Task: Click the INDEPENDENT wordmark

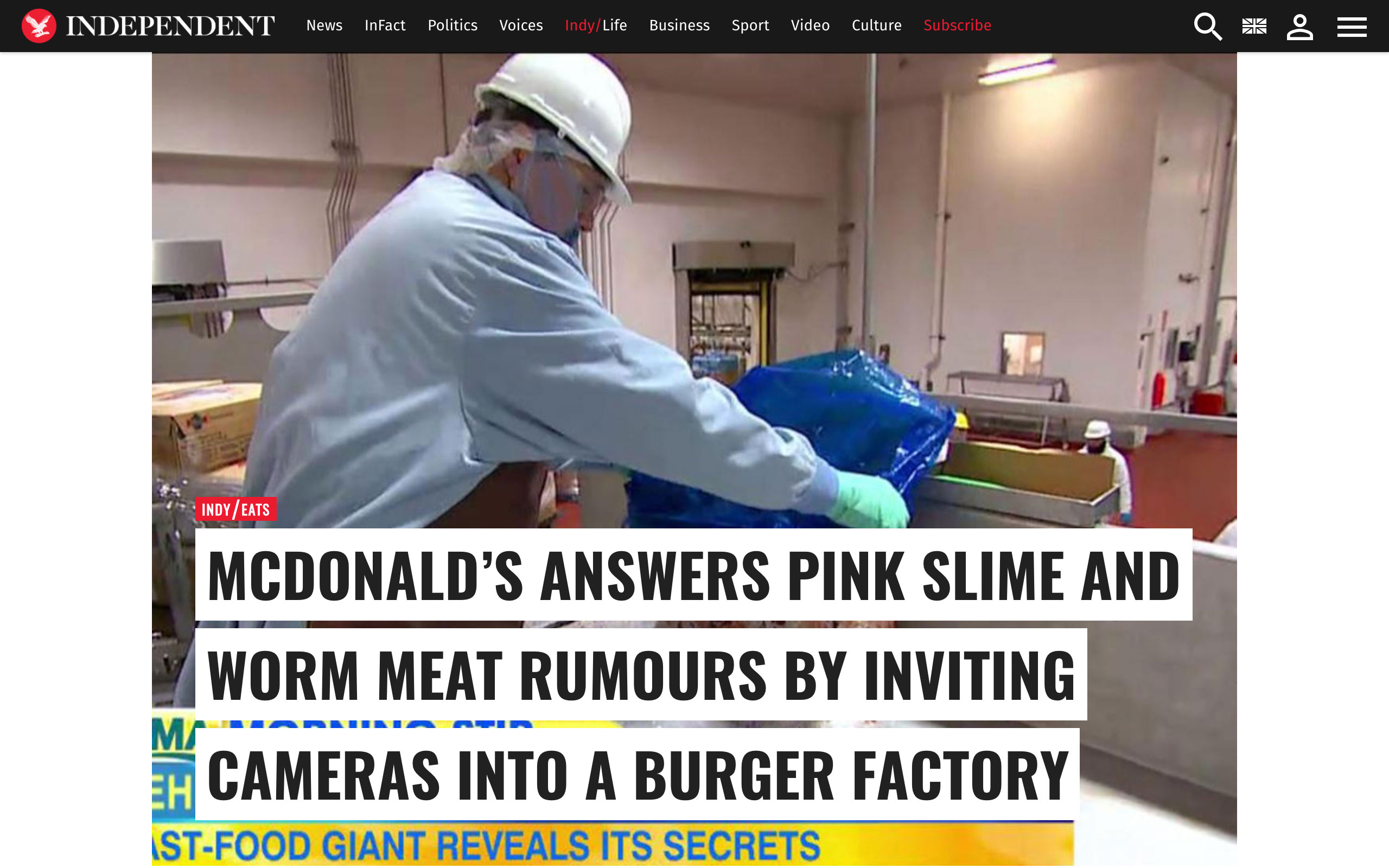Action: click(x=170, y=26)
